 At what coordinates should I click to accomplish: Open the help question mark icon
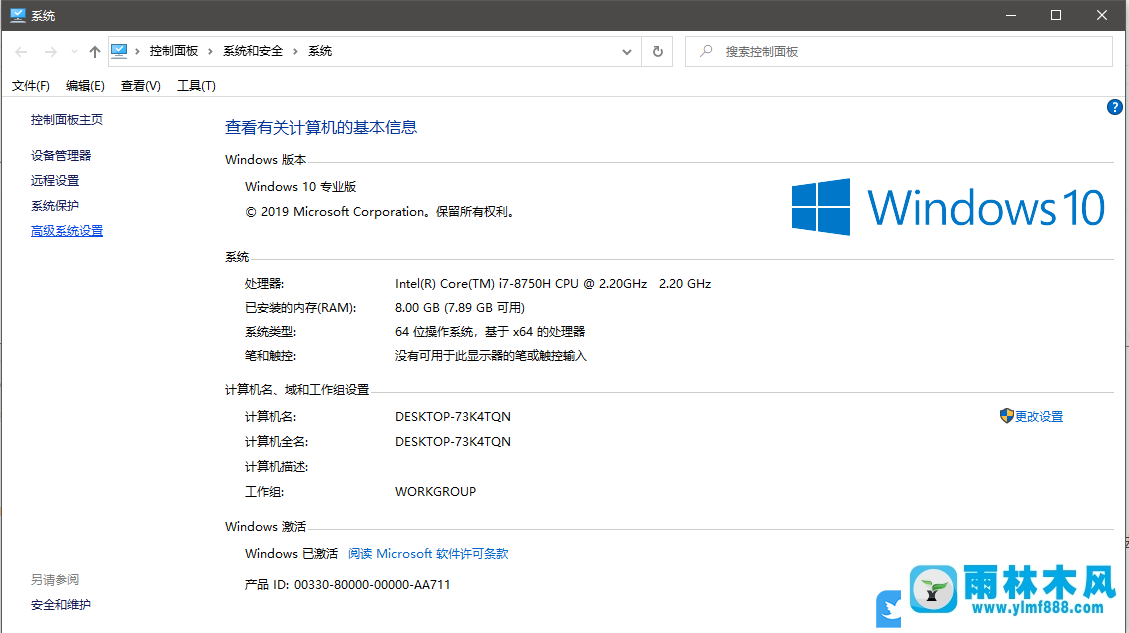[1114, 107]
